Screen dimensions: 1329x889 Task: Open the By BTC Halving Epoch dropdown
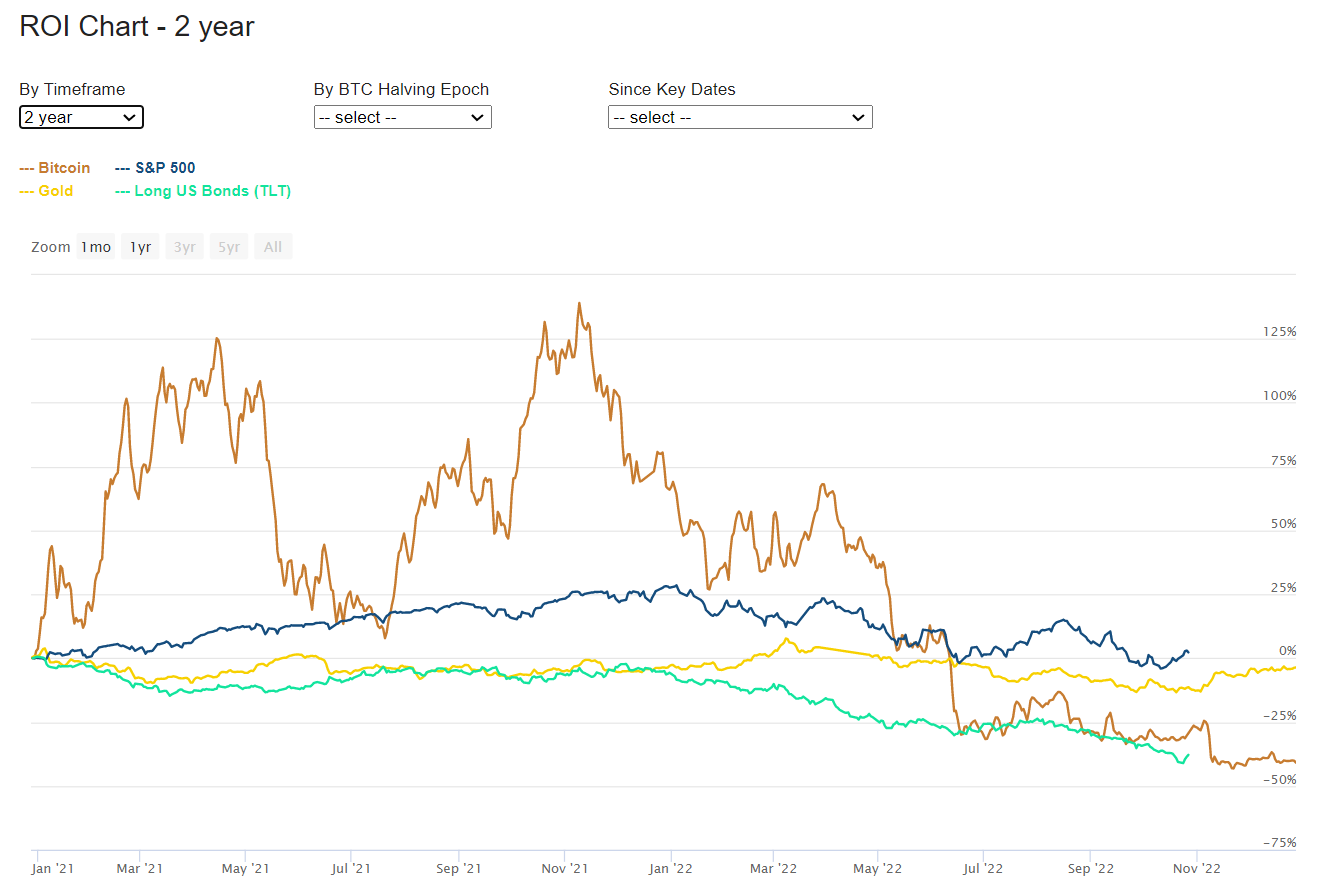pyautogui.click(x=402, y=117)
